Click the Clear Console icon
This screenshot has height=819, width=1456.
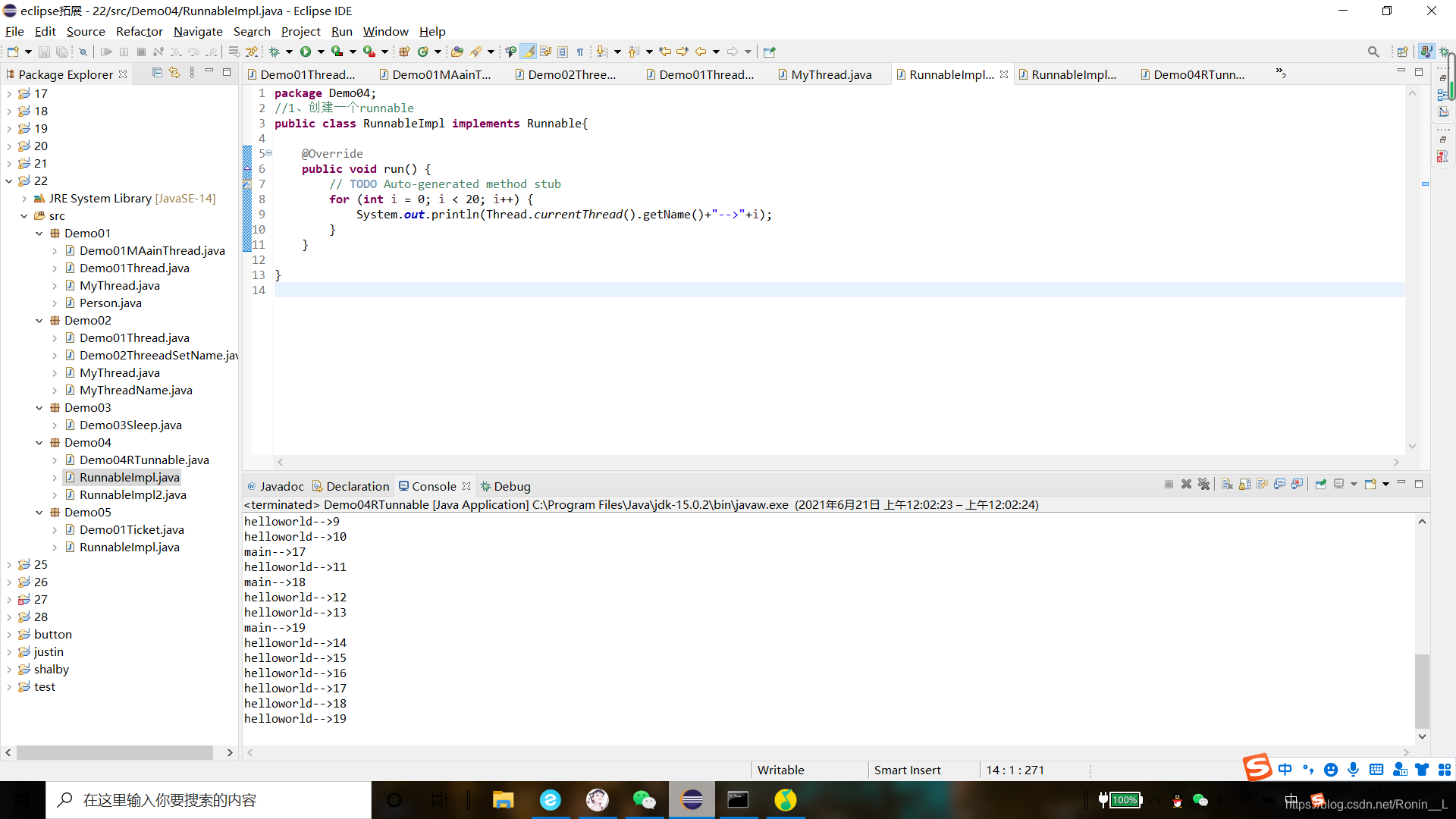pyautogui.click(x=1227, y=485)
